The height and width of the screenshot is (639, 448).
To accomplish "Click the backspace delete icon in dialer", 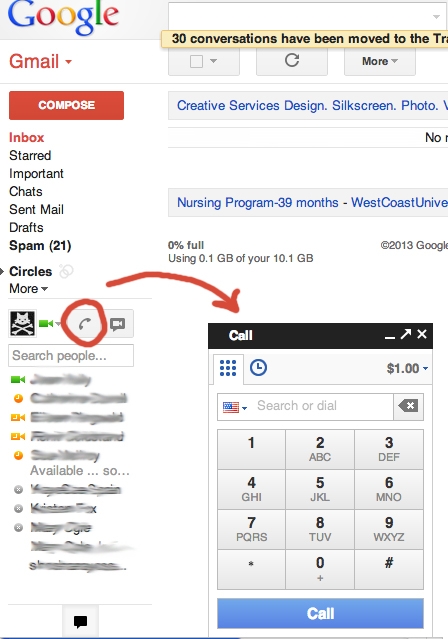I will coord(408,406).
